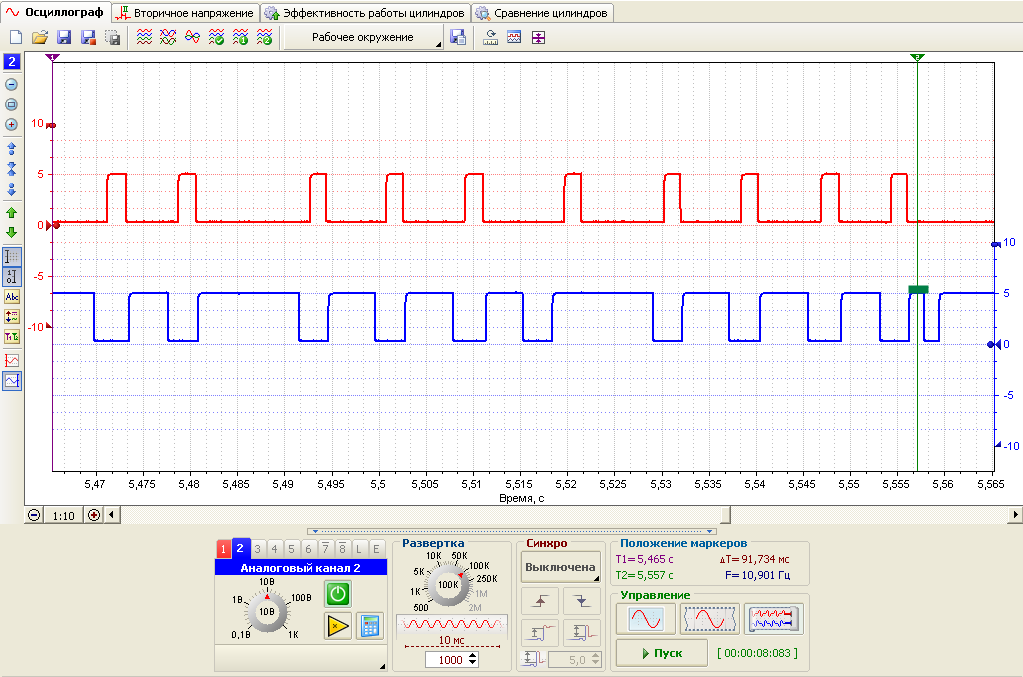This screenshot has width=1023, height=677.
Task: Click the calculator icon in channel panel
Action: (x=370, y=626)
